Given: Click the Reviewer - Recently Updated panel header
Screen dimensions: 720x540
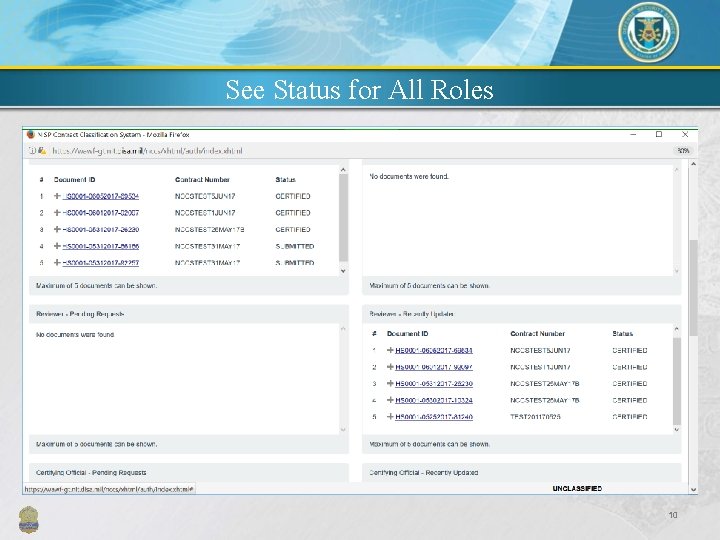Looking at the screenshot, I should click(522, 314).
